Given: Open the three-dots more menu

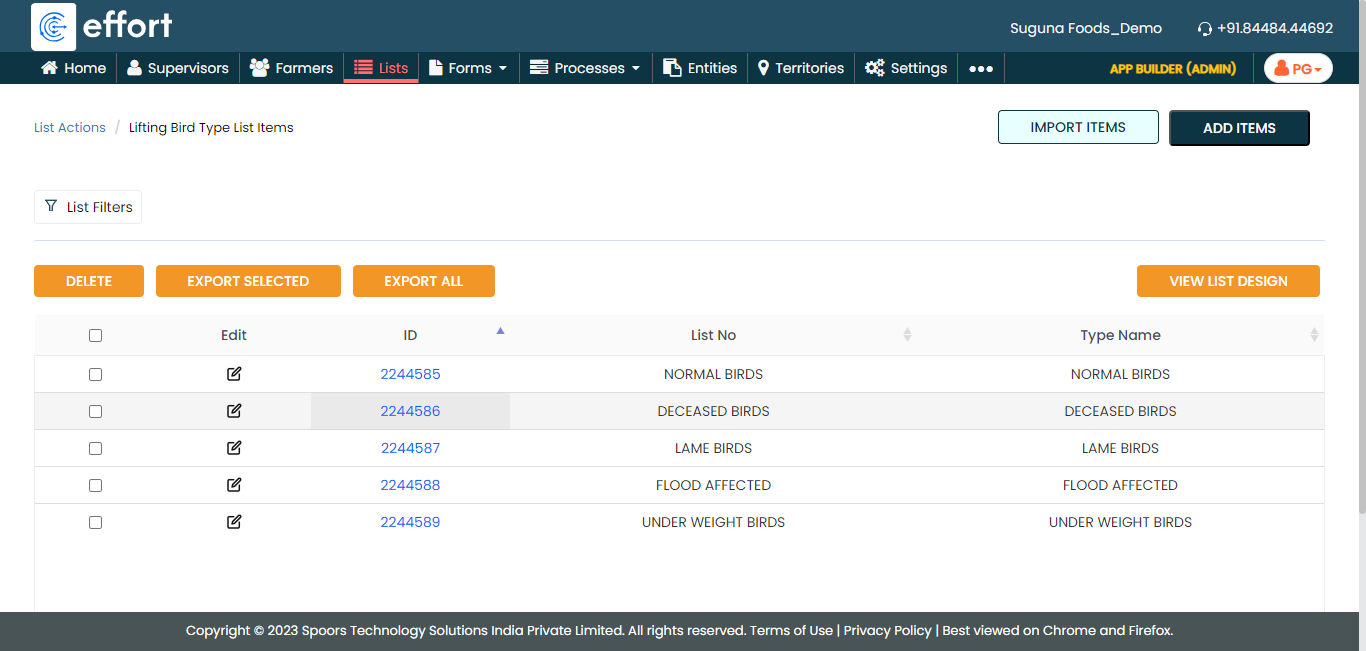Looking at the screenshot, I should tap(981, 68).
